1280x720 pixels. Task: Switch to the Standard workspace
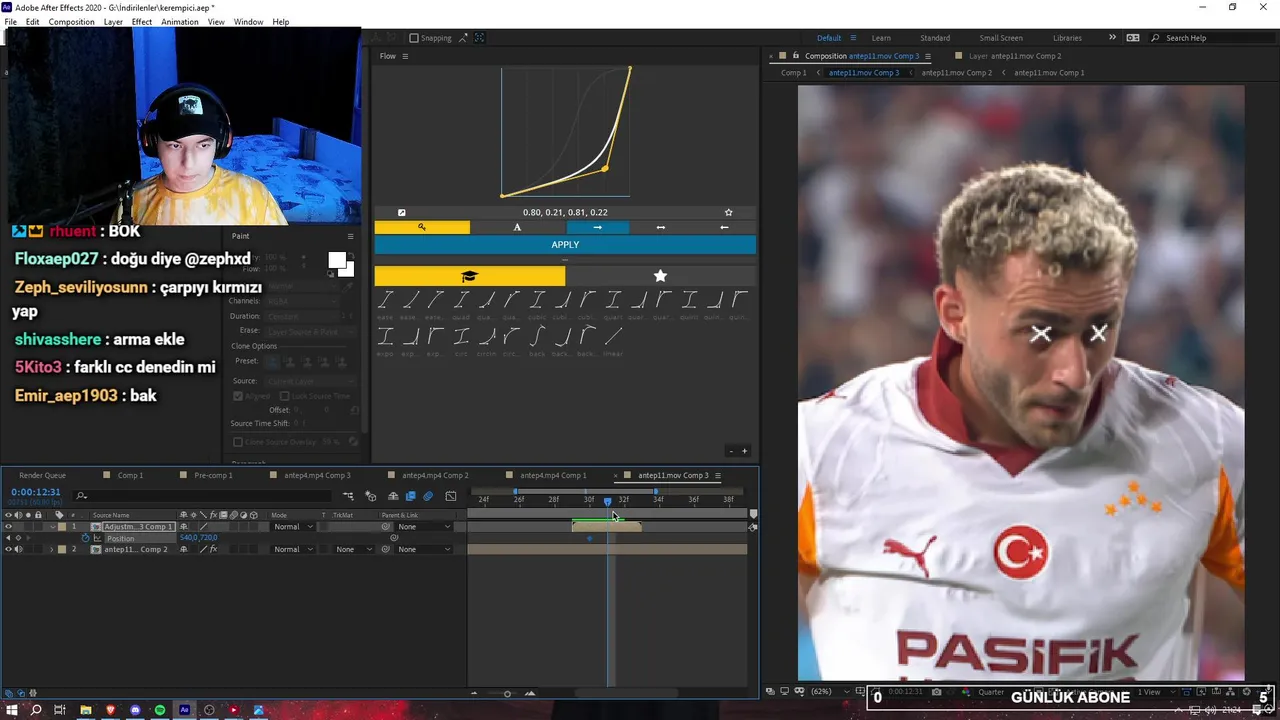935,38
